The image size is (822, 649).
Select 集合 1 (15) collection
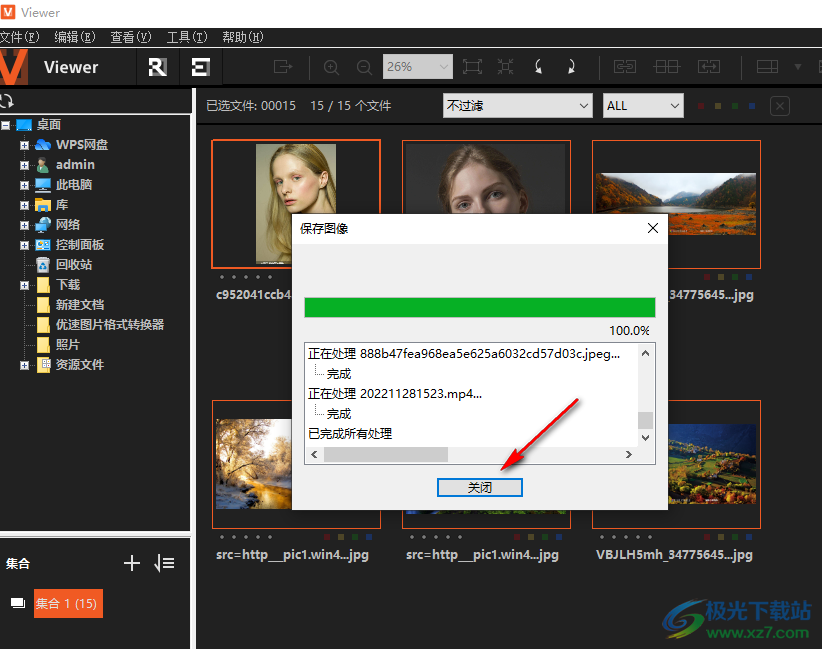(x=68, y=603)
